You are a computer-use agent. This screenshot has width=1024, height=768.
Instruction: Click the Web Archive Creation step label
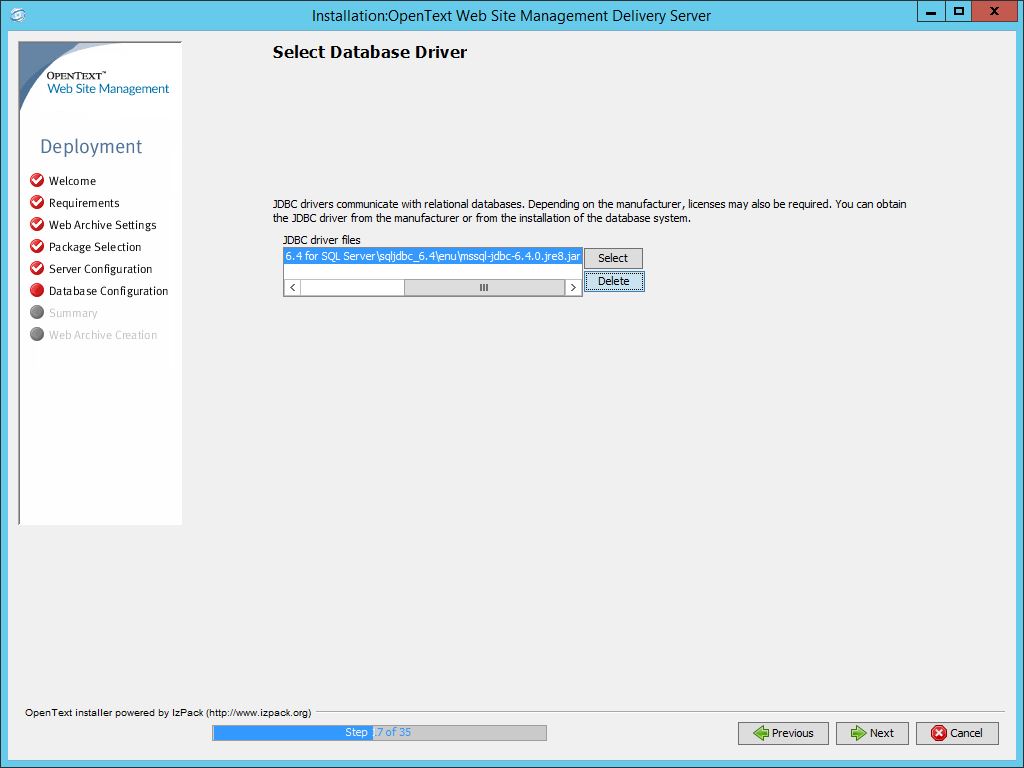point(103,335)
